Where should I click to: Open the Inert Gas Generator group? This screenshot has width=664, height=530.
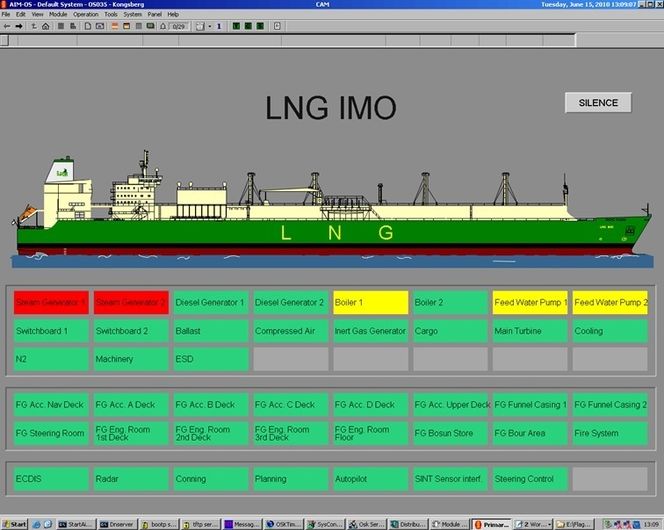370,331
